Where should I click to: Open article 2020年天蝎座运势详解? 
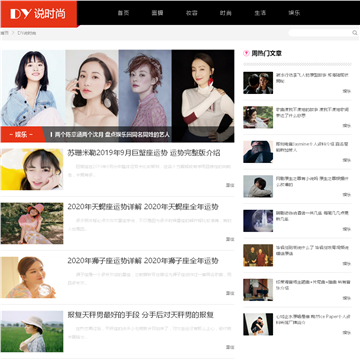click(x=143, y=207)
